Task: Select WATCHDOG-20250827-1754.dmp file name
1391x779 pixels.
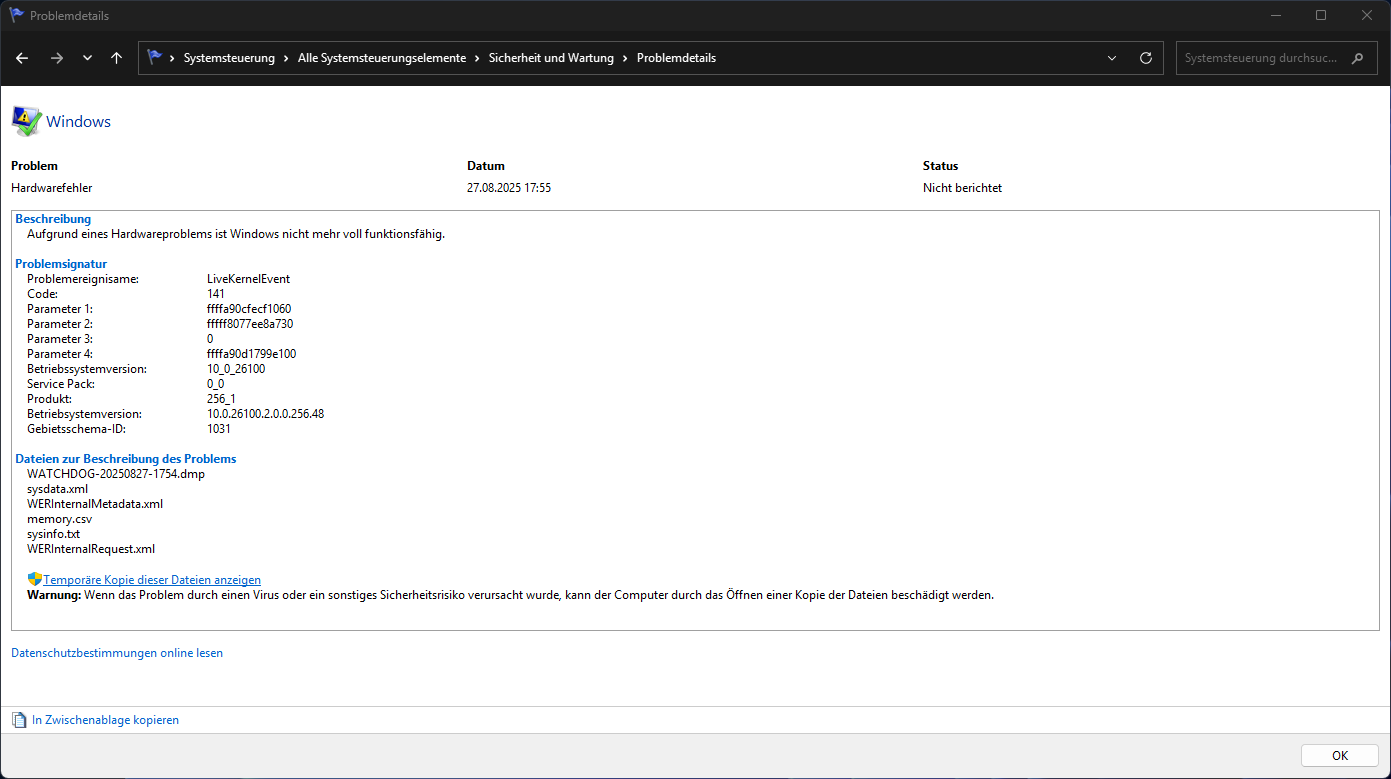Action: pyautogui.click(x=116, y=474)
